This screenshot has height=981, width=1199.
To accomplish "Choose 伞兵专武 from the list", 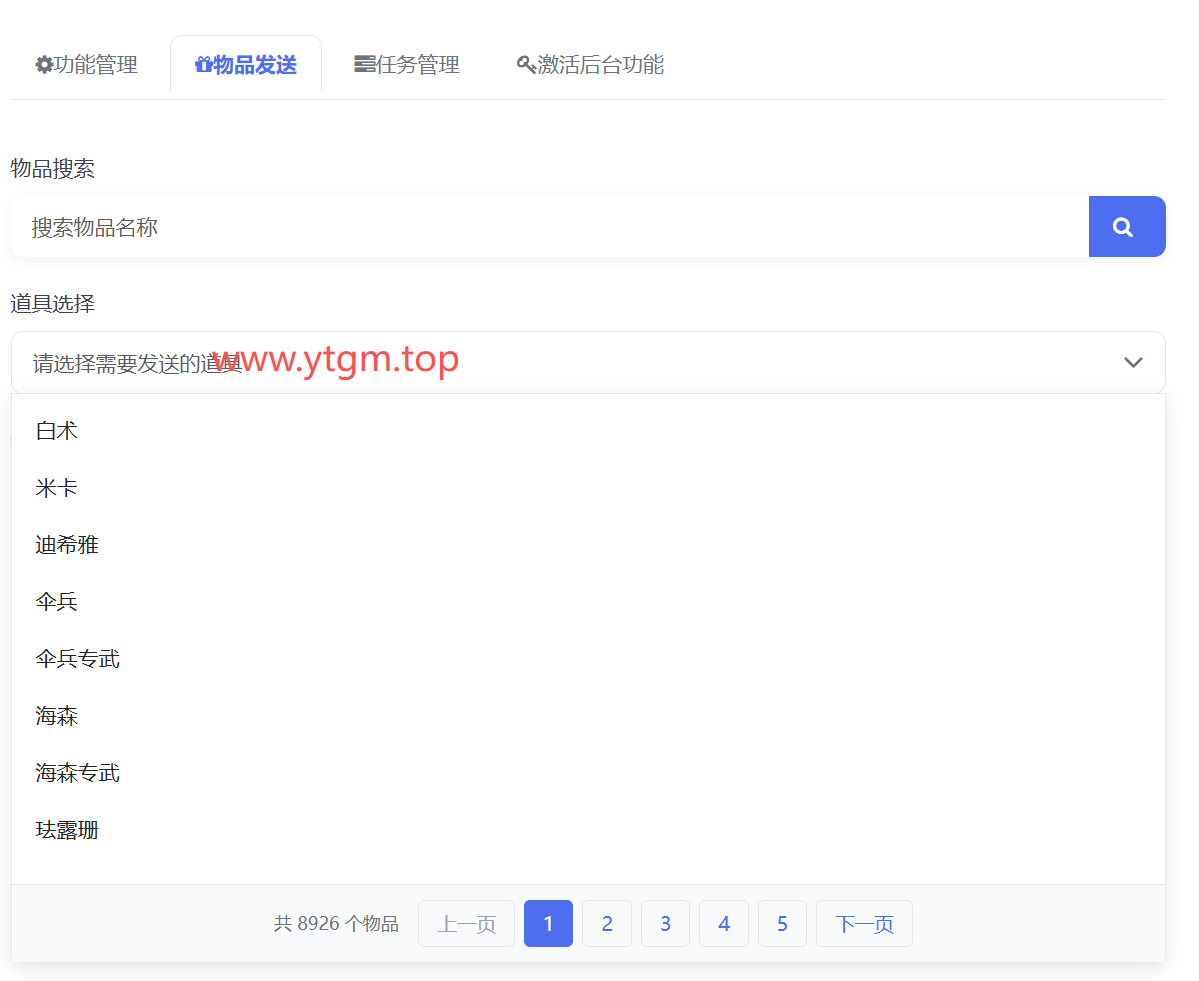I will pos(78,659).
